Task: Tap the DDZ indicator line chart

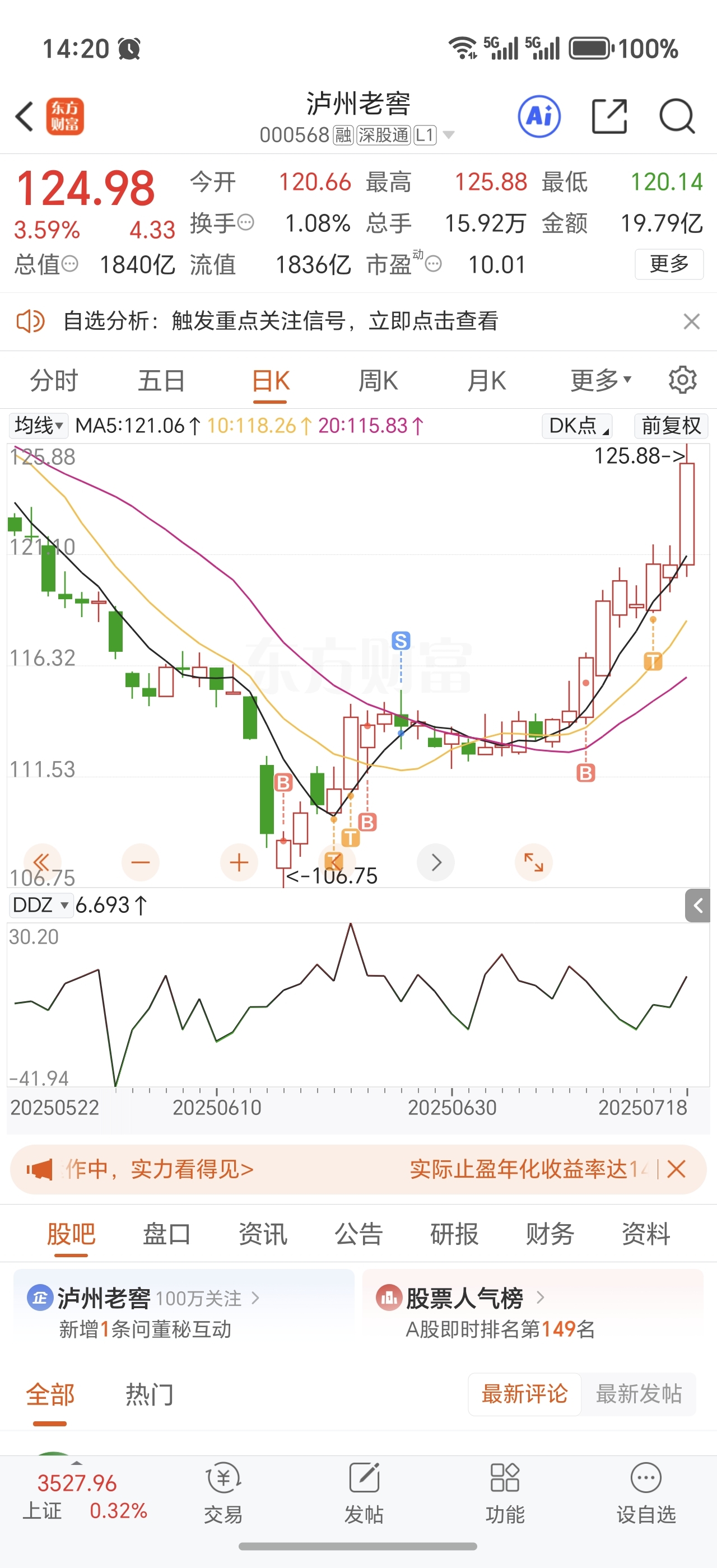Action: 358,1004
